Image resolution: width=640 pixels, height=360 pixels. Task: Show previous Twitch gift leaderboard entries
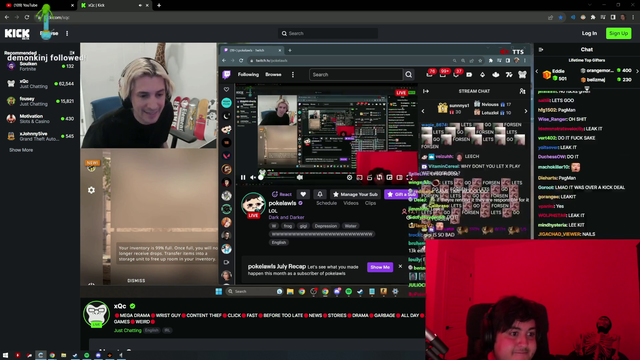click(x=423, y=111)
